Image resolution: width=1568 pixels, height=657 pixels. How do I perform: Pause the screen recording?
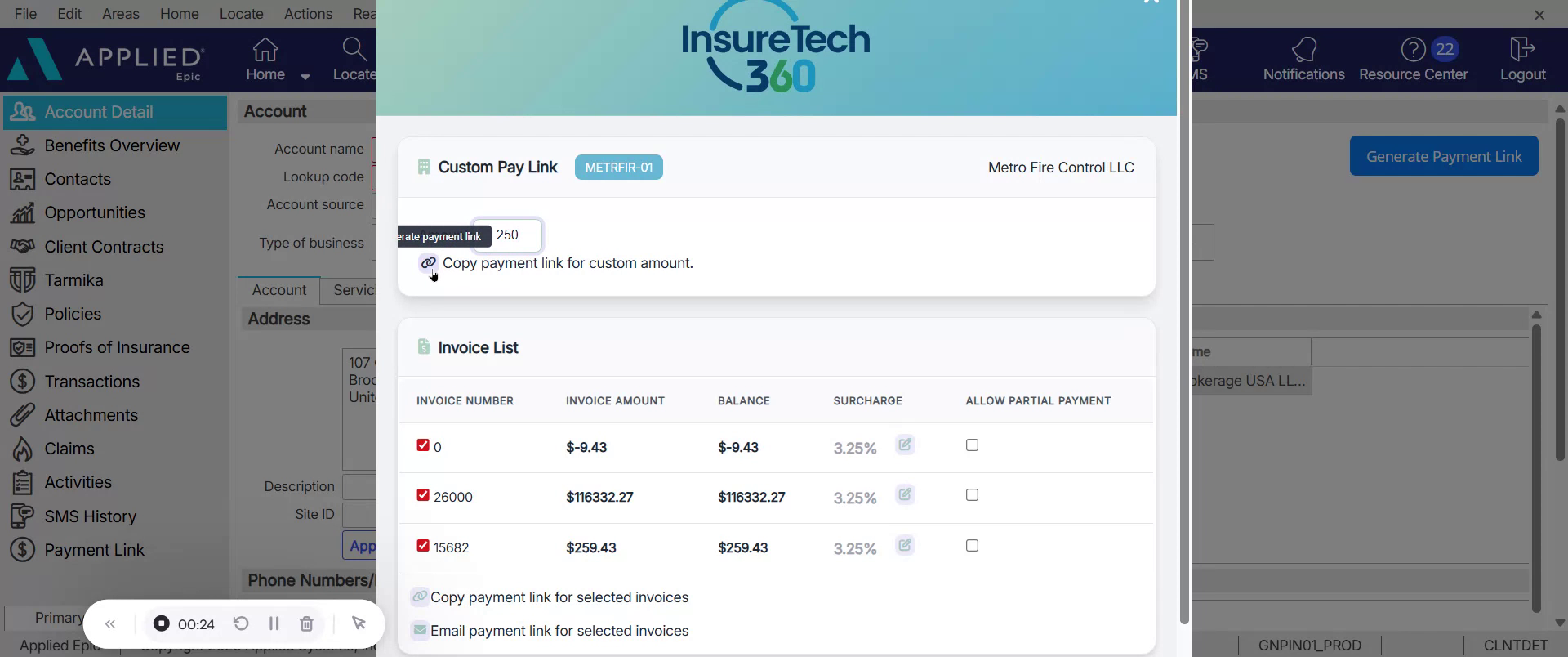coord(274,624)
